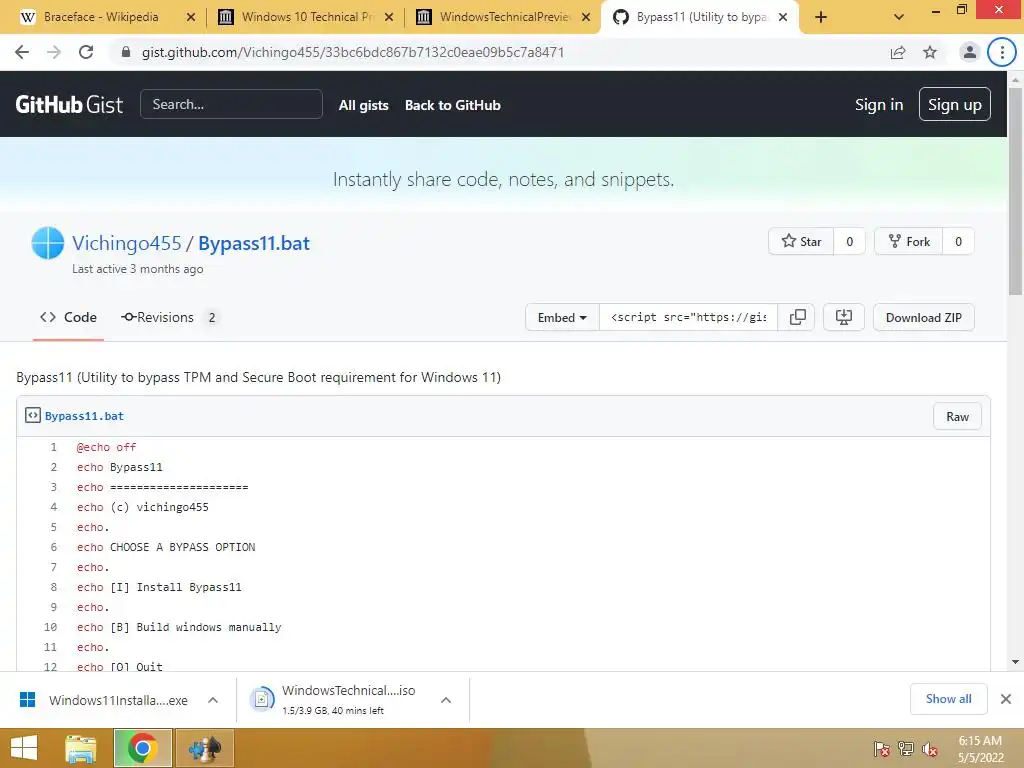This screenshot has height=768, width=1024.
Task: Expand options for WindowsTechnical....iso download
Action: pyautogui.click(x=446, y=700)
